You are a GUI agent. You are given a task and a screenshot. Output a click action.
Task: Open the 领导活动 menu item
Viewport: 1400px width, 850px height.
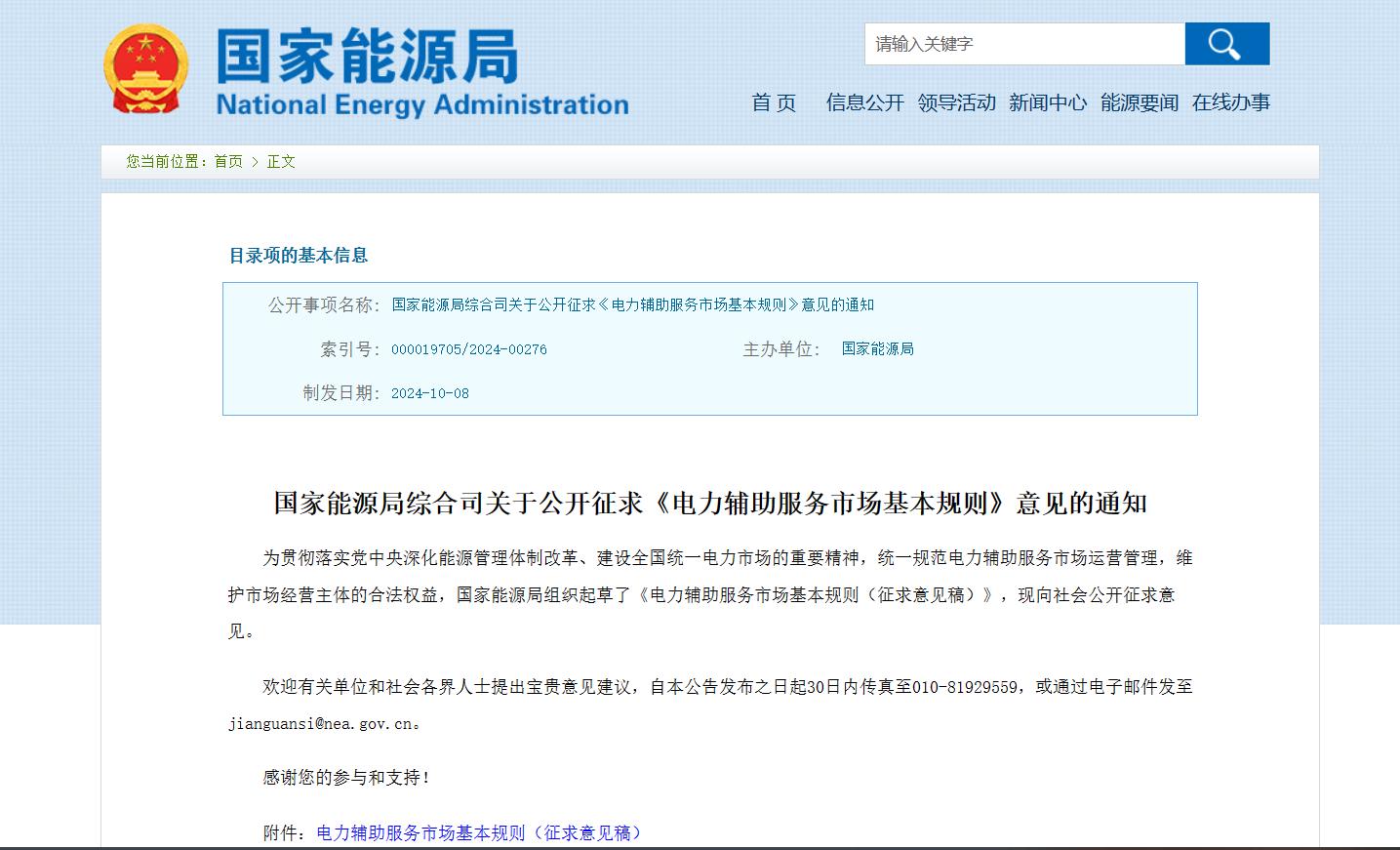(956, 102)
